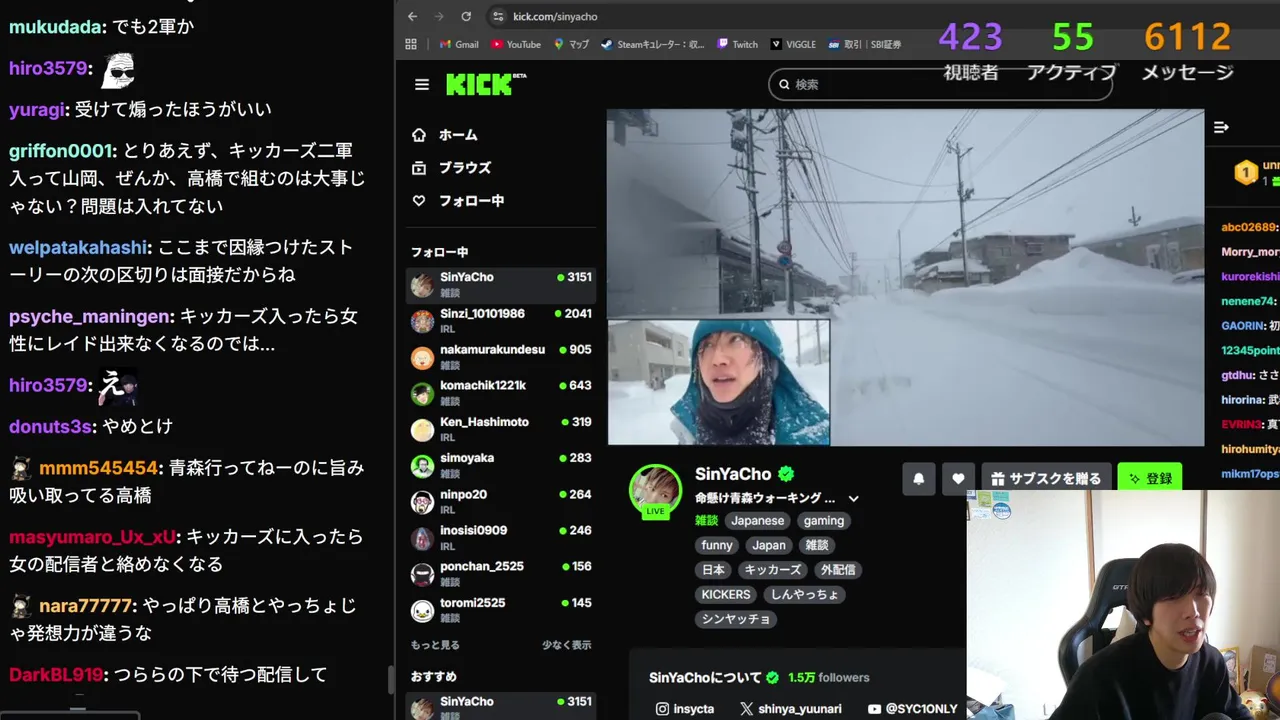Open Ken_Hashimoto channel in the sidebar
Viewport: 1280px width, 720px height.
click(x=501, y=429)
